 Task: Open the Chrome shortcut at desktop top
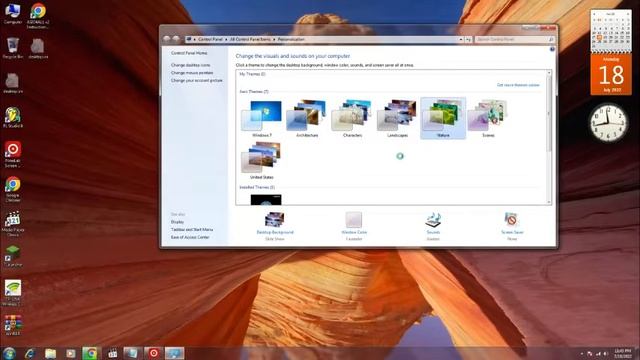(38, 16)
